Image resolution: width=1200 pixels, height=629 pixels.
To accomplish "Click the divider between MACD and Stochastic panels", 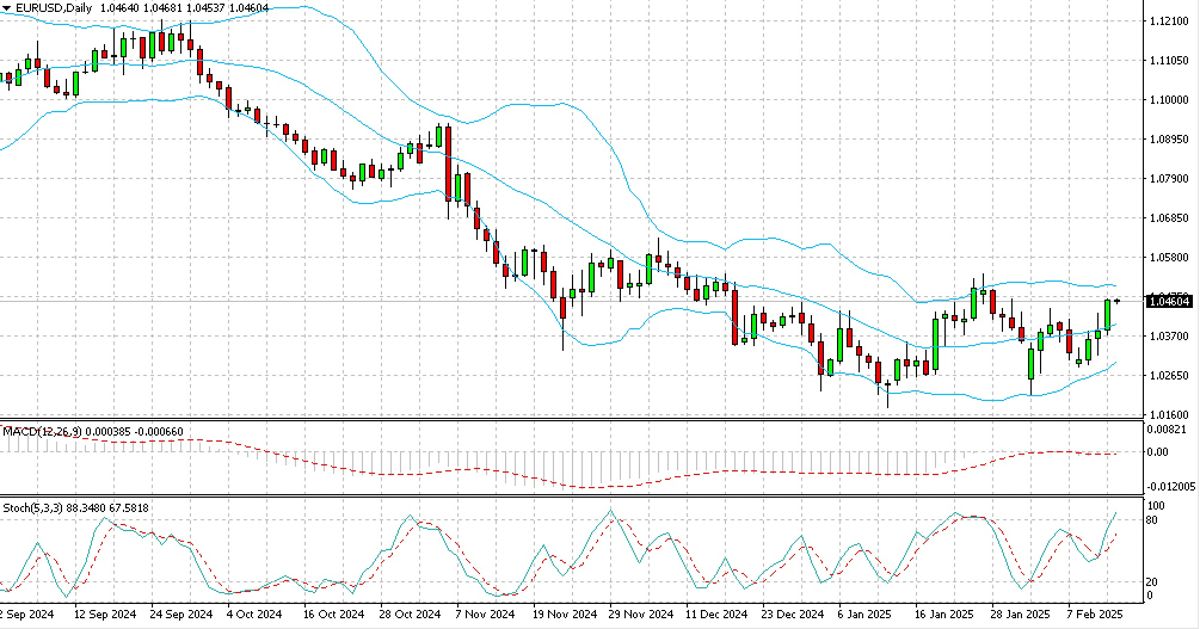I will coord(570,495).
